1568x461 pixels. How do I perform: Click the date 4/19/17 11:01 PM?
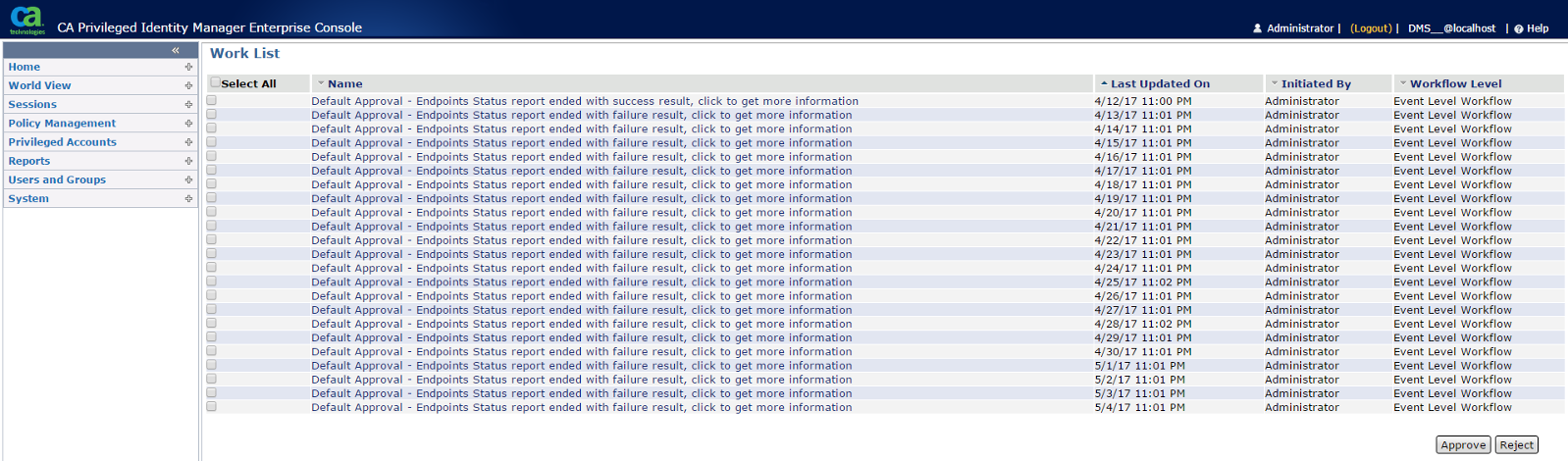pyautogui.click(x=1143, y=198)
